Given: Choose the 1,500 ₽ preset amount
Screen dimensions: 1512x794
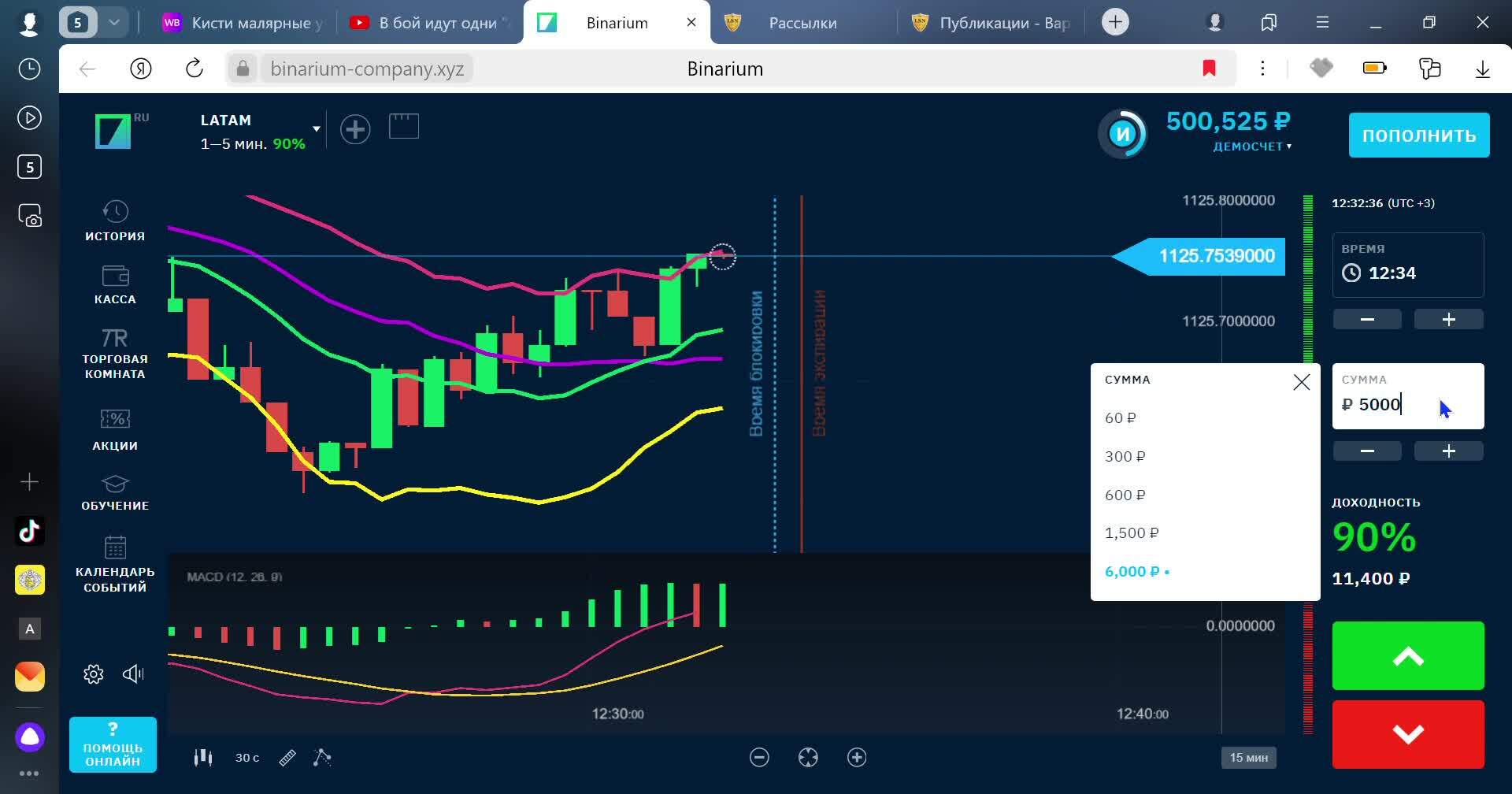Looking at the screenshot, I should (x=1132, y=533).
